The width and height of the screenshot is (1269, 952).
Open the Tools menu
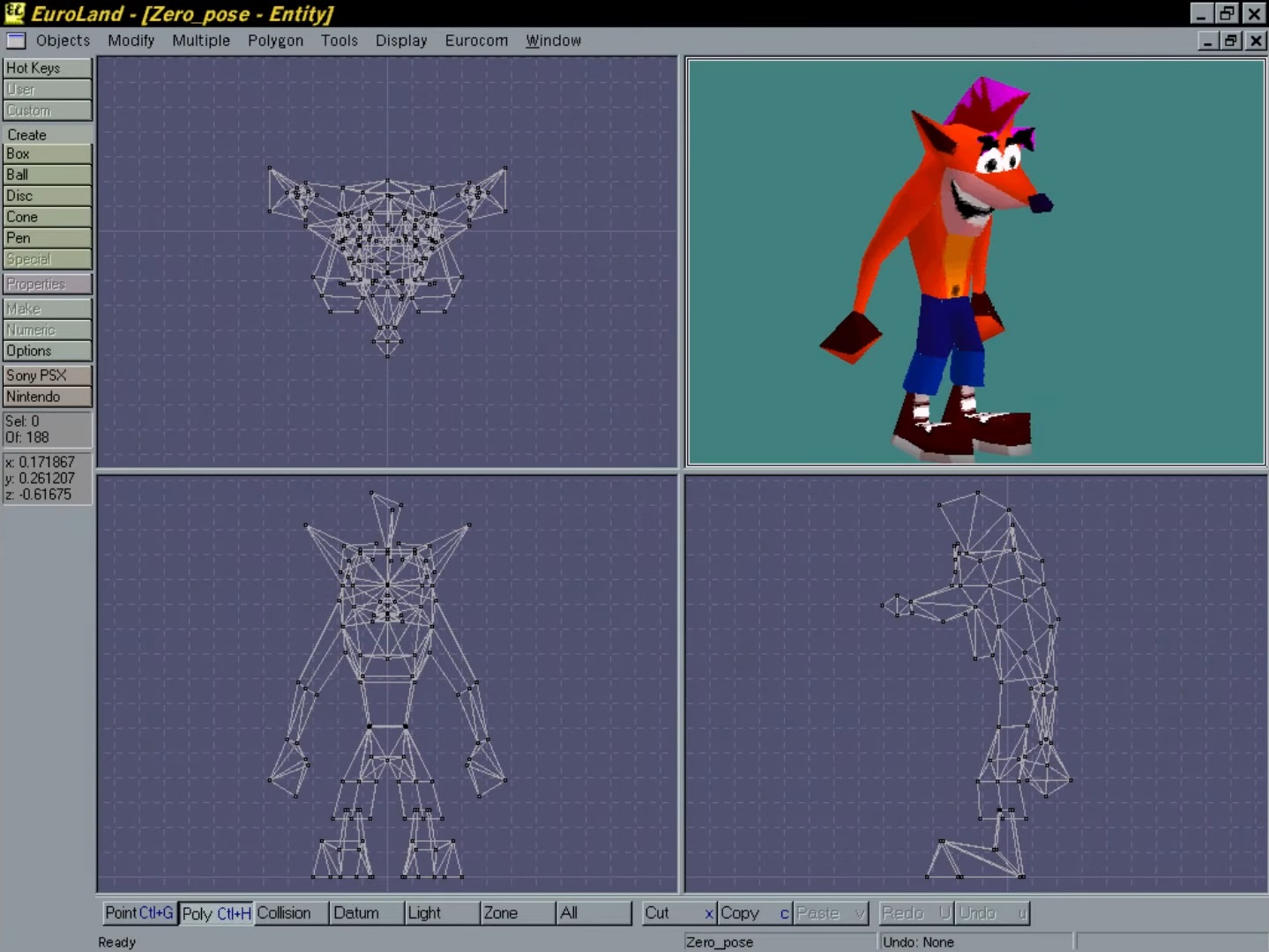click(x=340, y=41)
